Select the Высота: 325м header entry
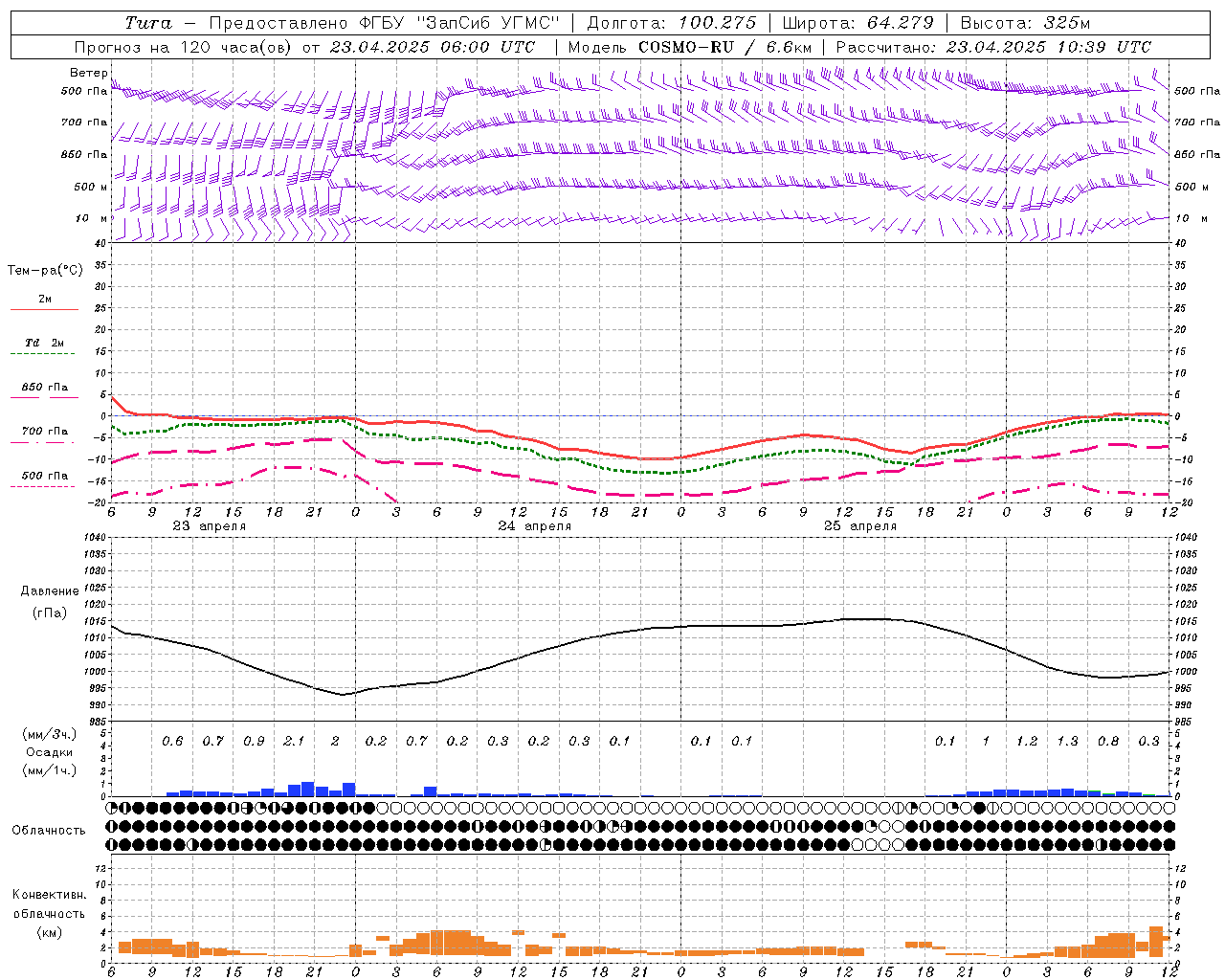Image resolution: width=1225 pixels, height=980 pixels. tap(1025, 23)
